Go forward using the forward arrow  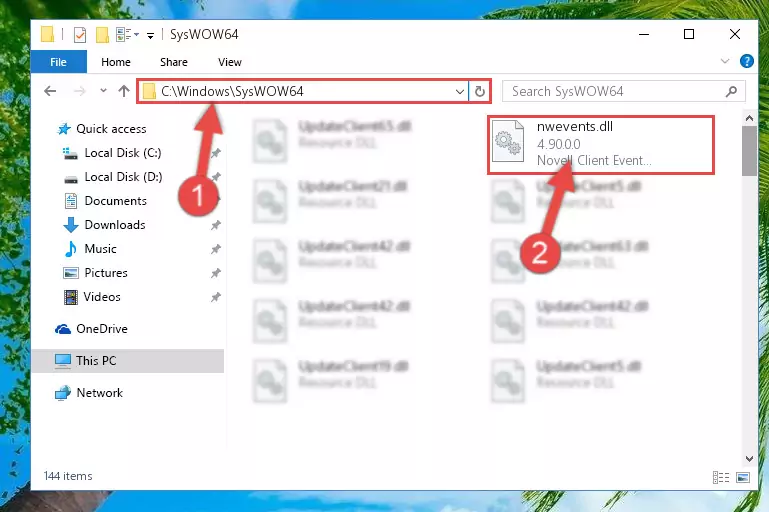pyautogui.click(x=79, y=91)
